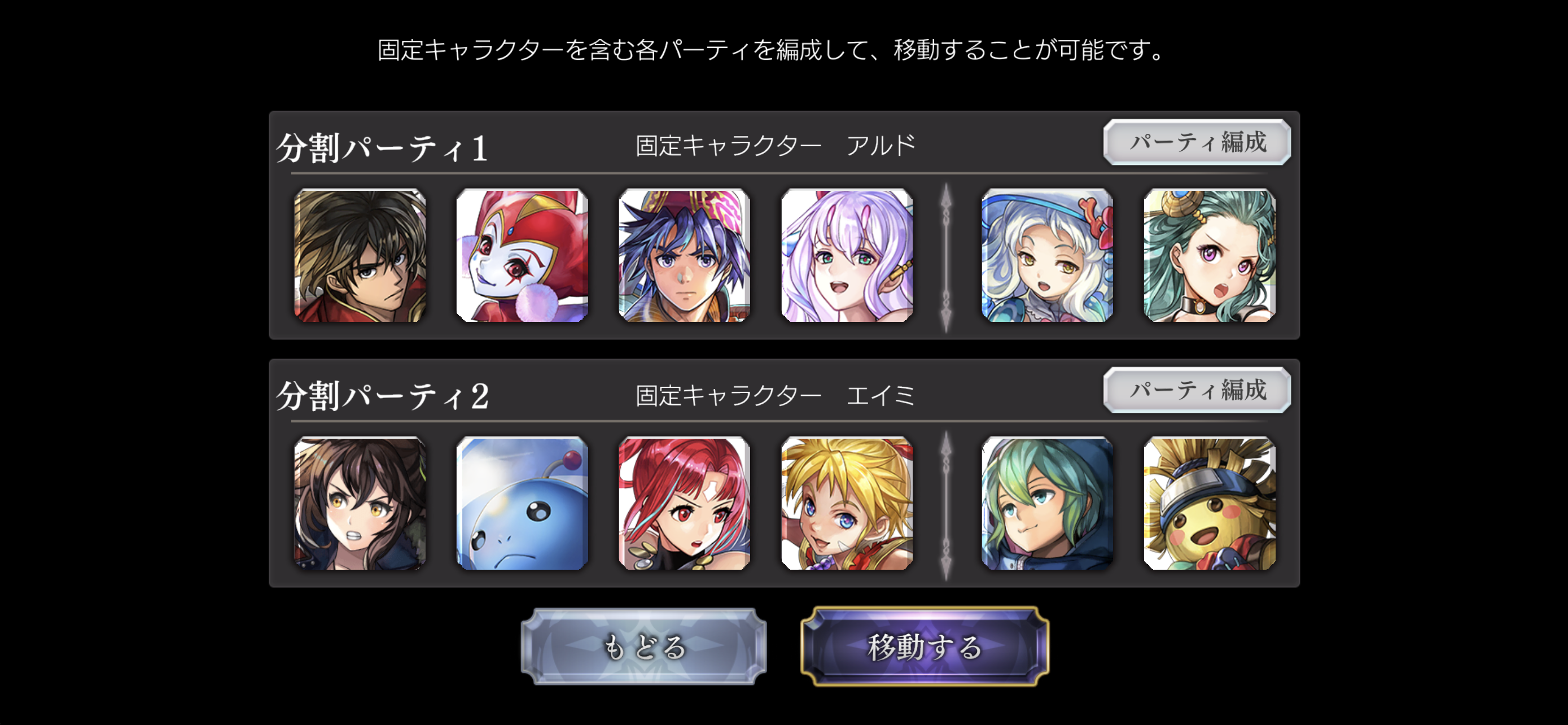Tap the brown-haired Amy portrait in party 2
1568x725 pixels.
[x=360, y=504]
